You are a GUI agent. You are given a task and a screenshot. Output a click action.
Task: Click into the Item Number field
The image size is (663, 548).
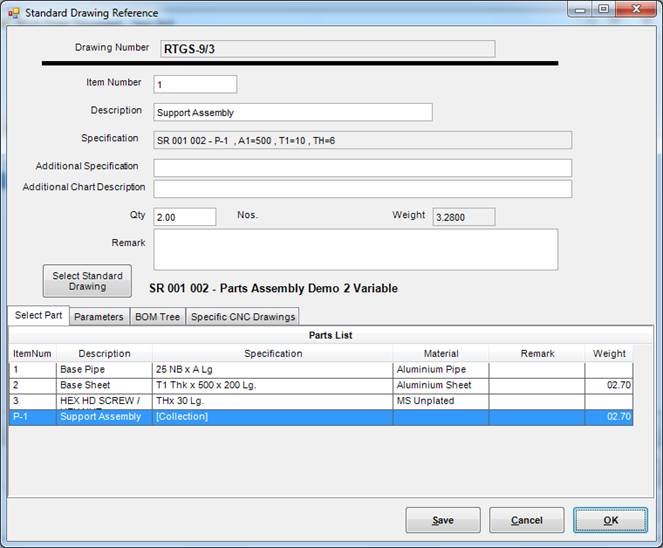click(195, 84)
